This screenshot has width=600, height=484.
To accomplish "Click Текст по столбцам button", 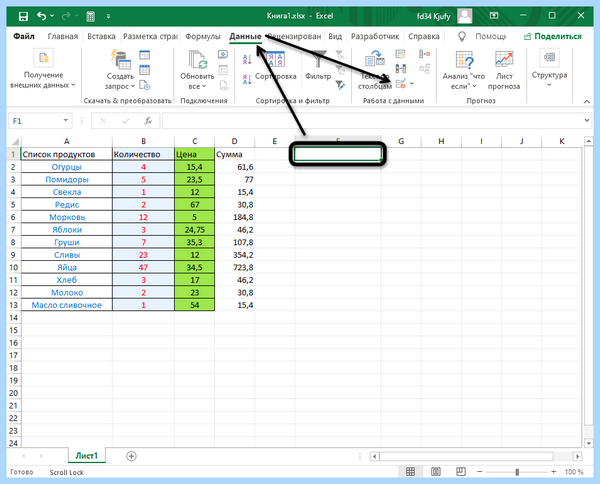I will pos(375,70).
